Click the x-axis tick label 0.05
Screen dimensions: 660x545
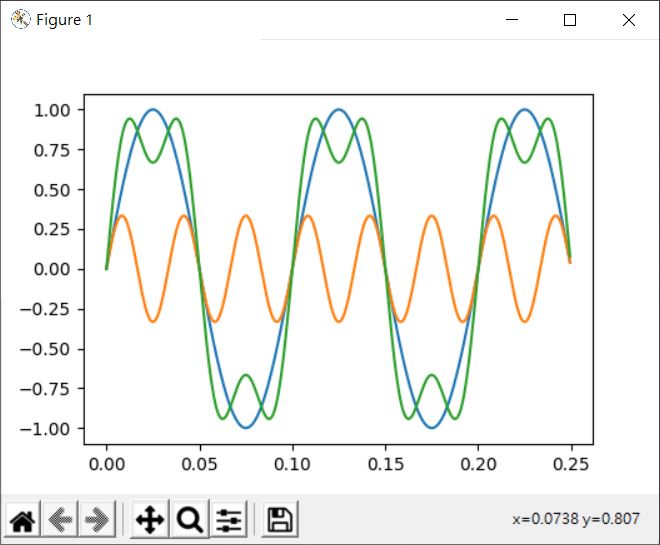pyautogui.click(x=200, y=465)
